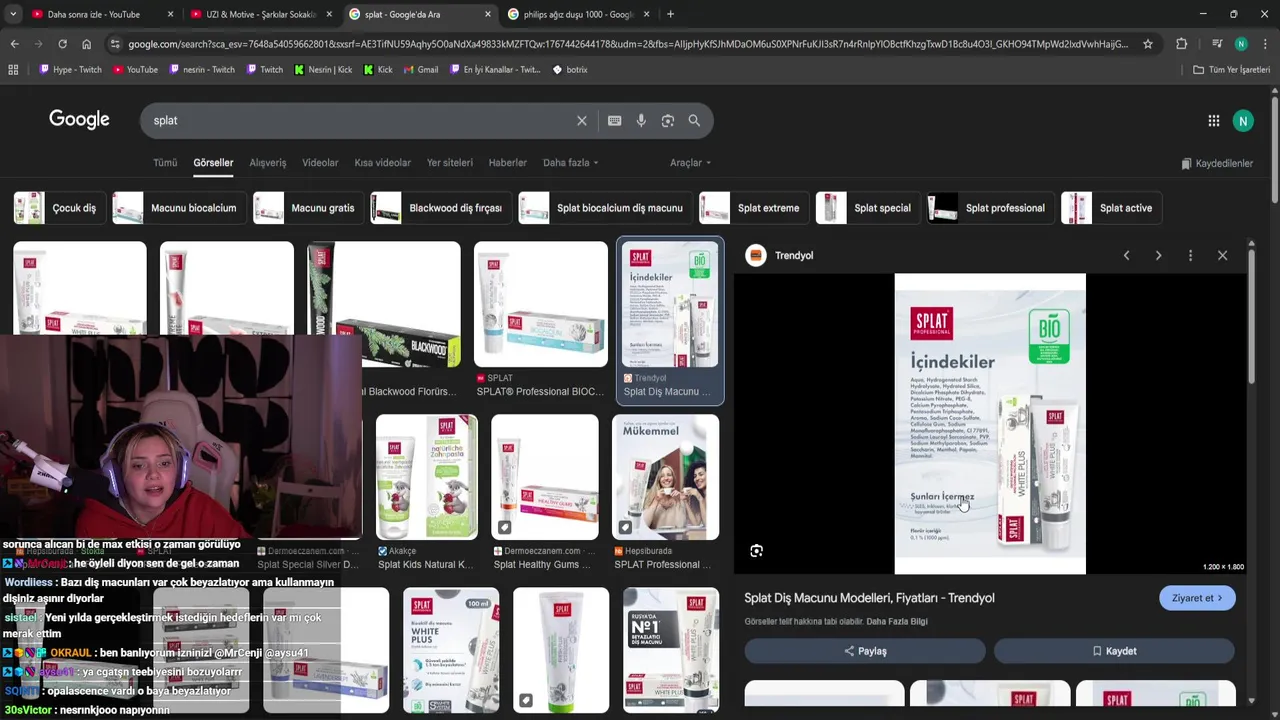
Task: Switch to the Alışveriş tab
Action: [x=267, y=163]
